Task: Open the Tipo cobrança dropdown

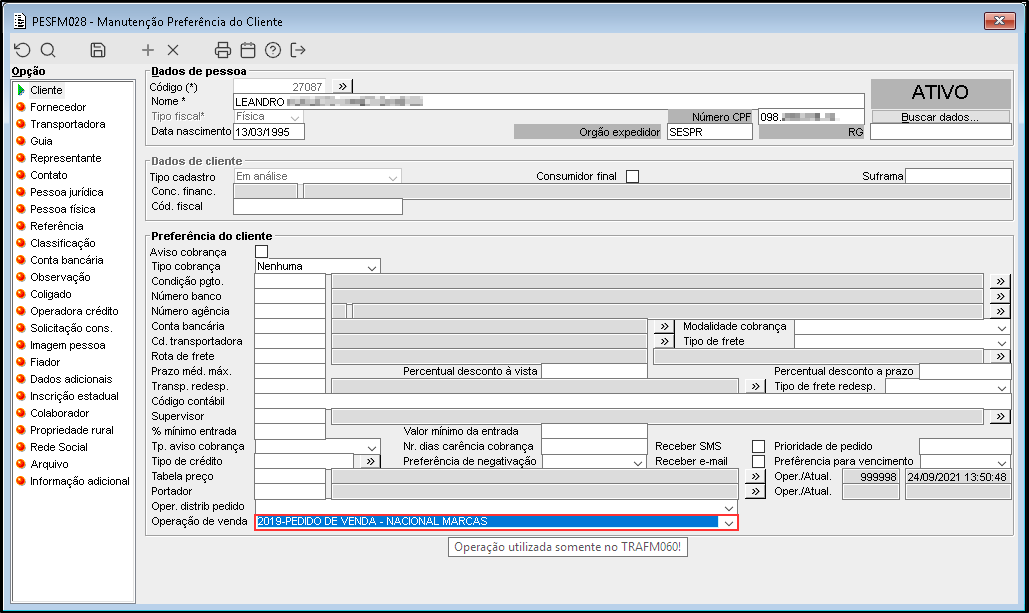Action: point(371,266)
